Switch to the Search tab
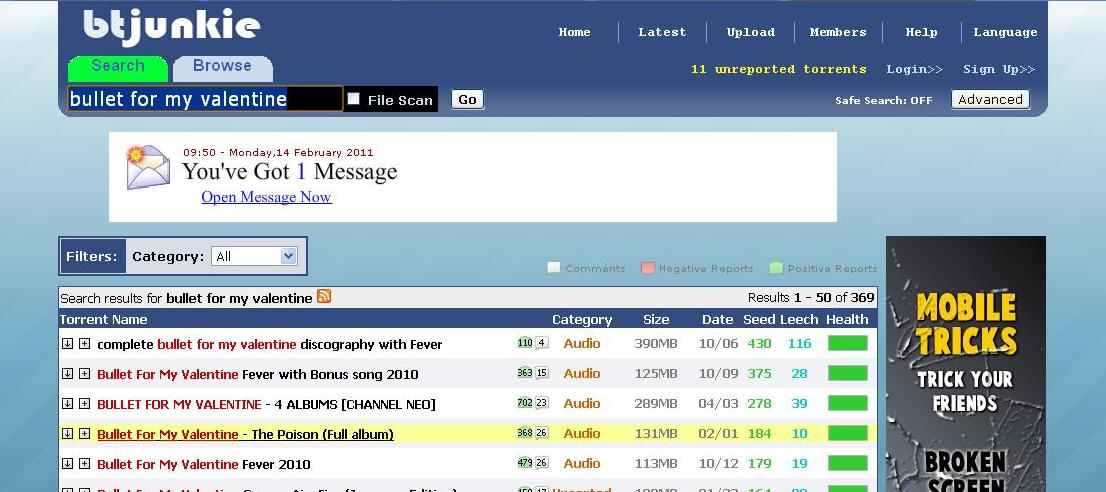This screenshot has width=1106, height=492. tap(118, 68)
